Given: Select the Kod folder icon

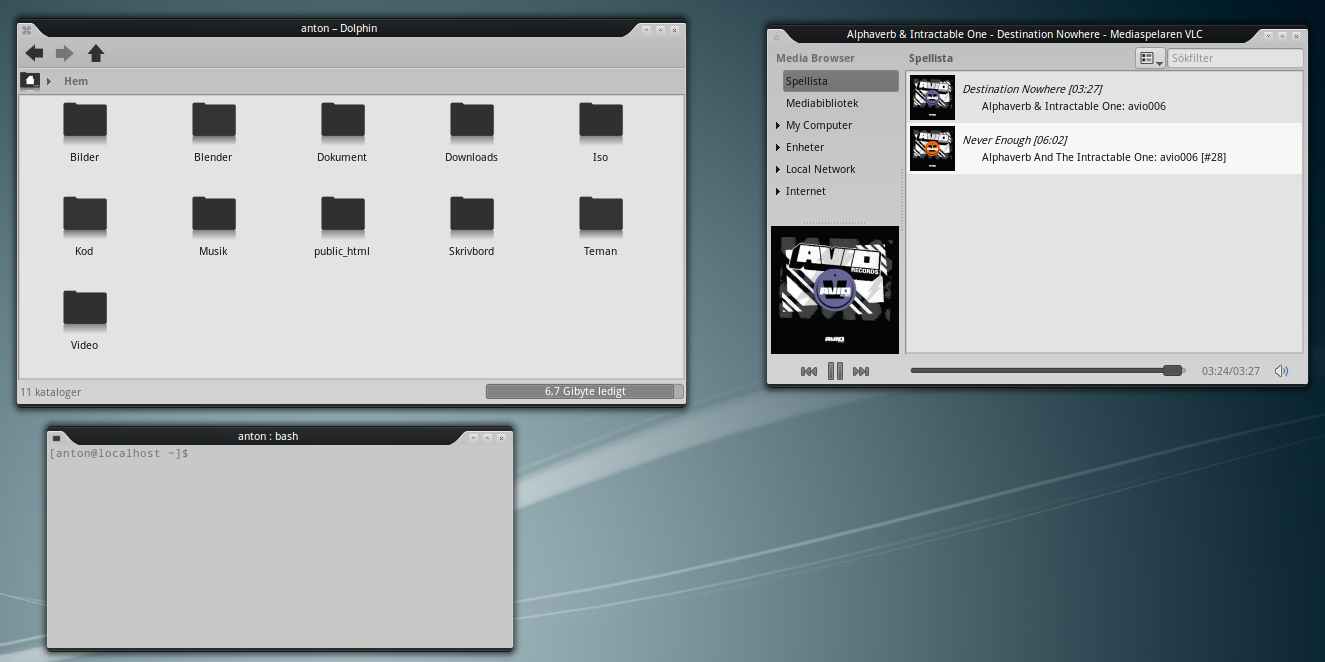Looking at the screenshot, I should [85, 215].
